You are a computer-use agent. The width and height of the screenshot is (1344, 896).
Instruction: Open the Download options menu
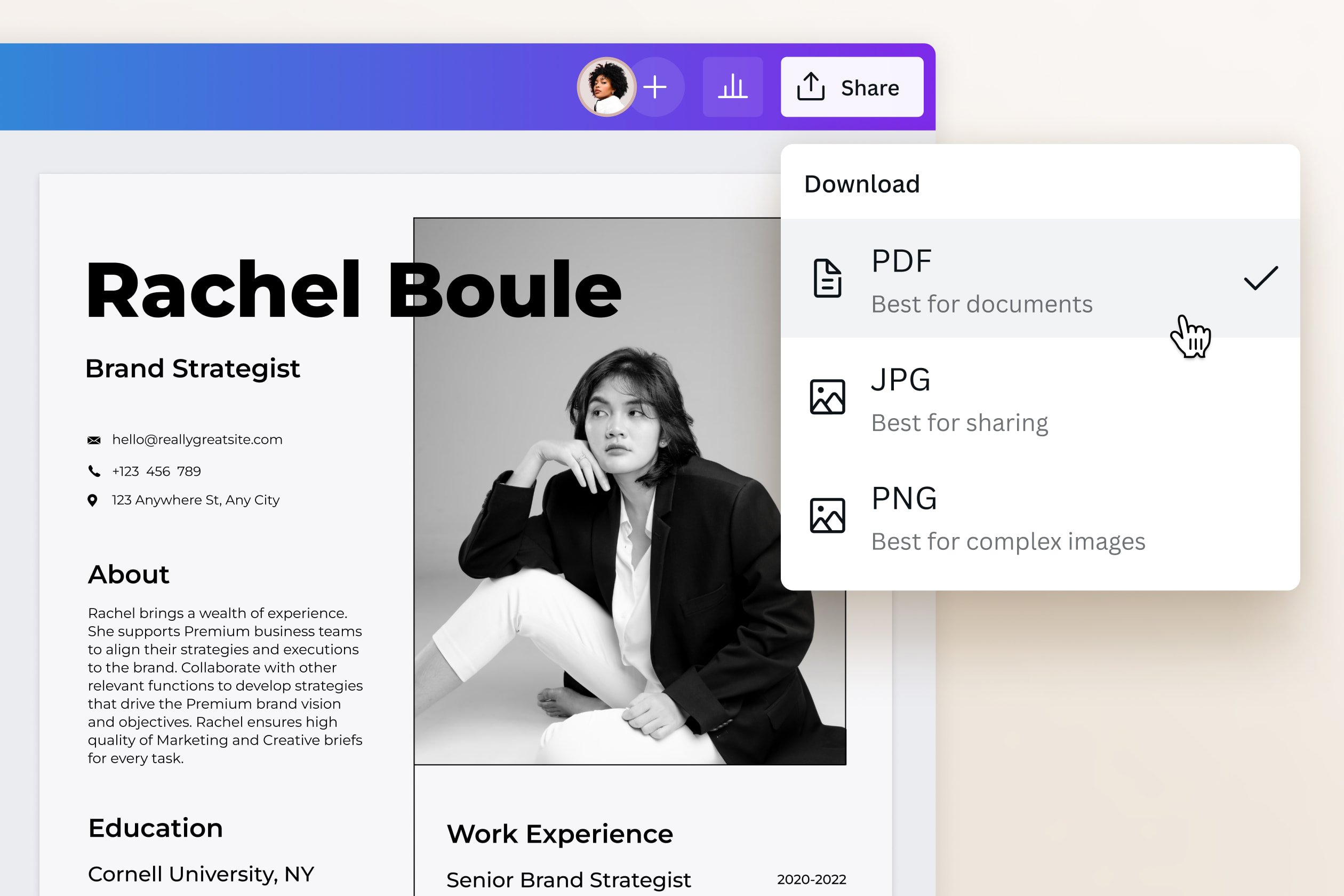click(861, 183)
